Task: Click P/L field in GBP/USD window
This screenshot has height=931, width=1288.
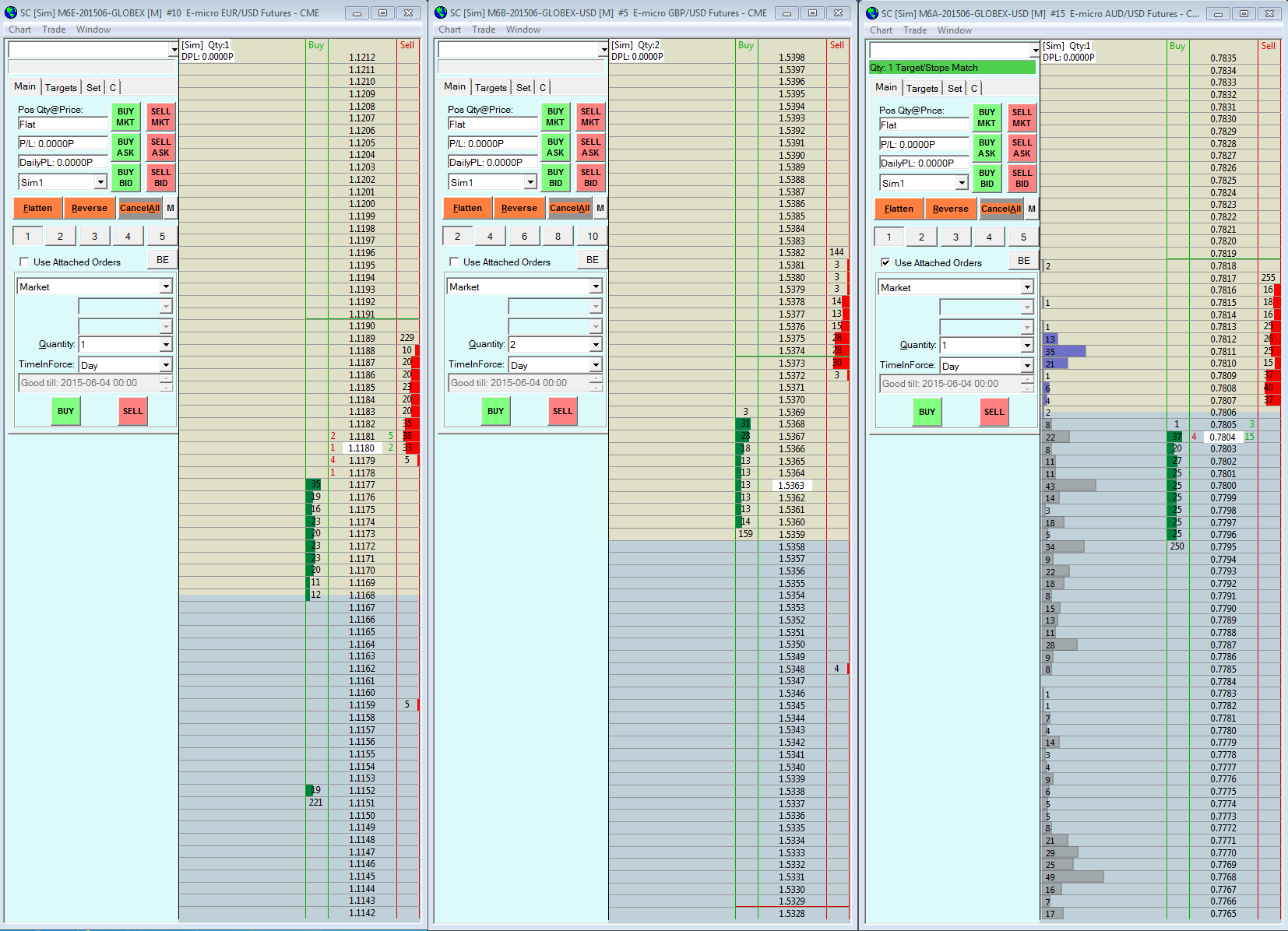Action: pos(493,143)
